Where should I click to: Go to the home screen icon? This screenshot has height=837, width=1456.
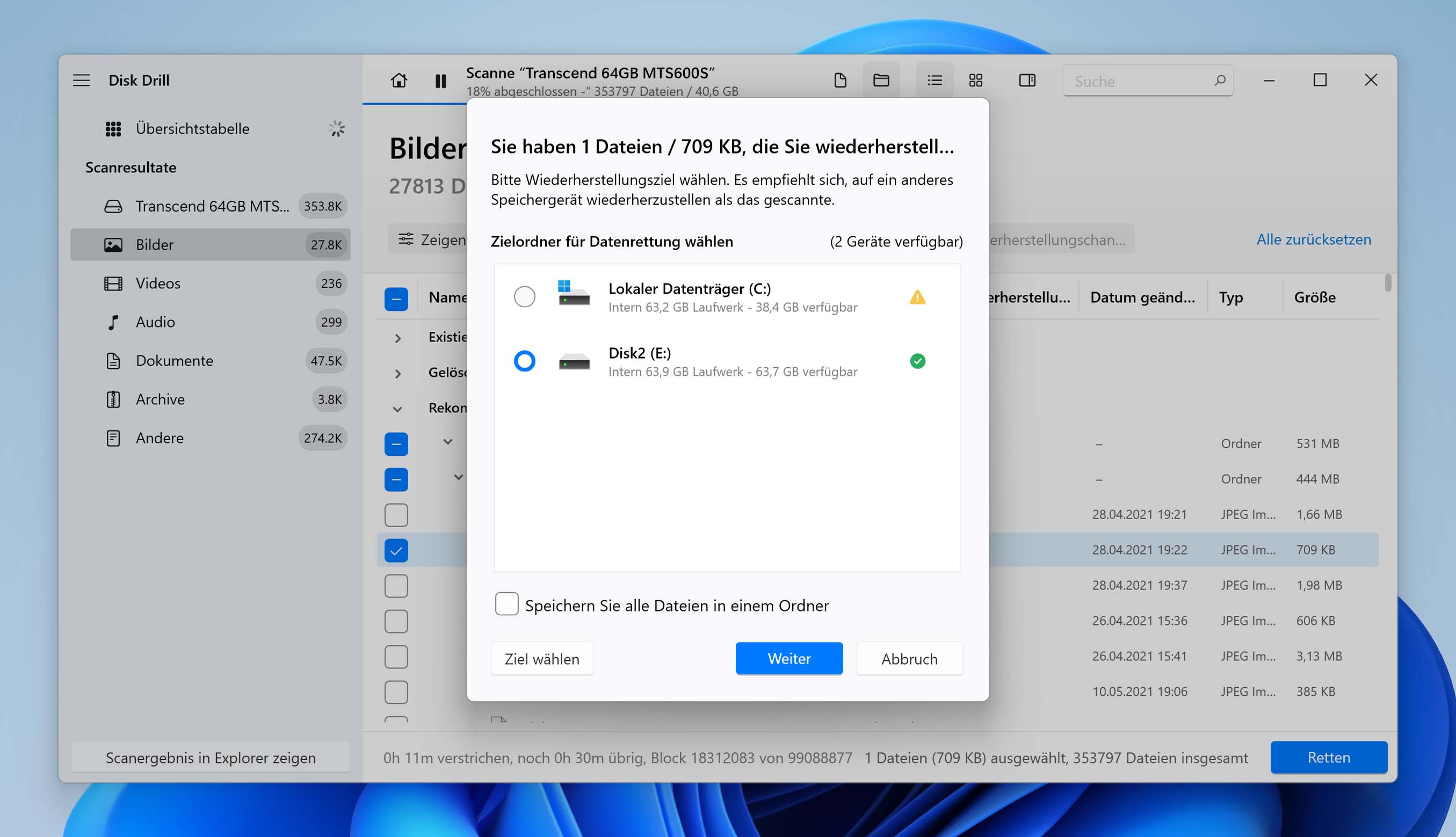399,81
